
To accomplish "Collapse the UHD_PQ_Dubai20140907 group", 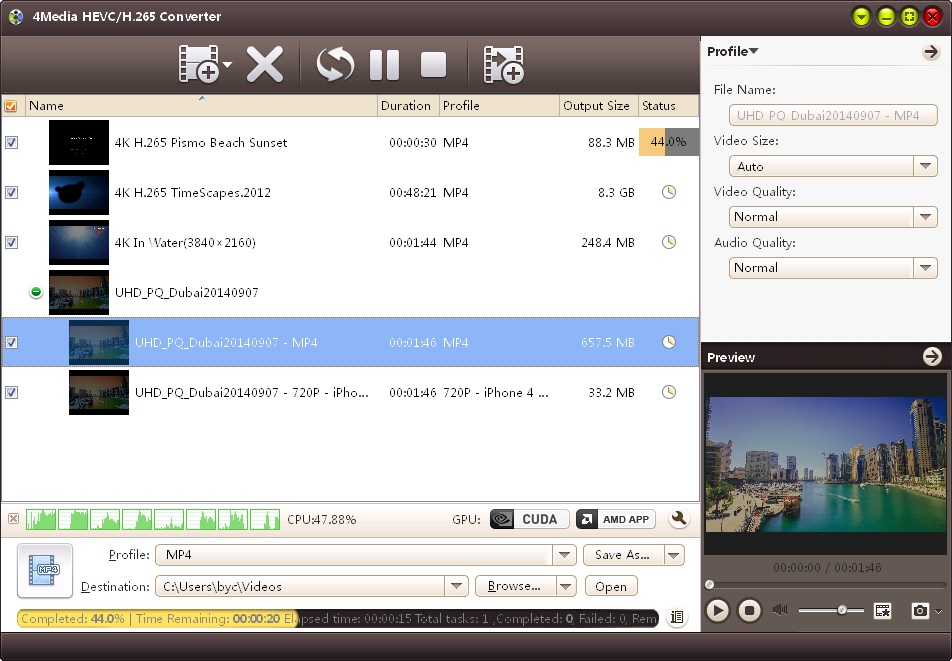I will [36, 293].
